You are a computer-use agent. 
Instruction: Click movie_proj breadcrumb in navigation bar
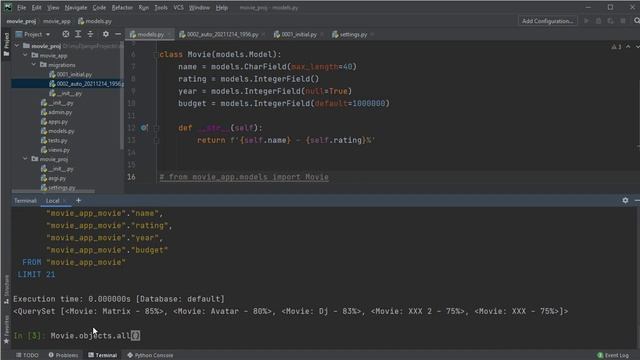[x=21, y=21]
